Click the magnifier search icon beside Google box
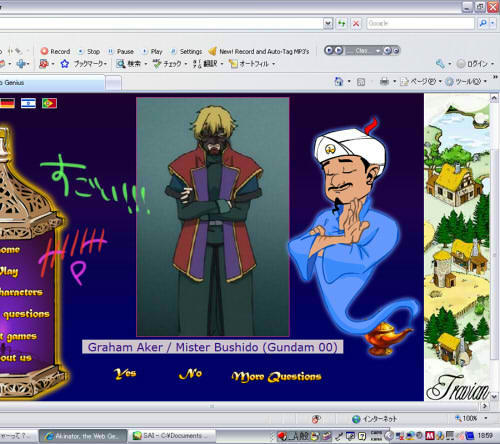Viewport: 500px width, 444px height. pyautogui.click(x=483, y=23)
